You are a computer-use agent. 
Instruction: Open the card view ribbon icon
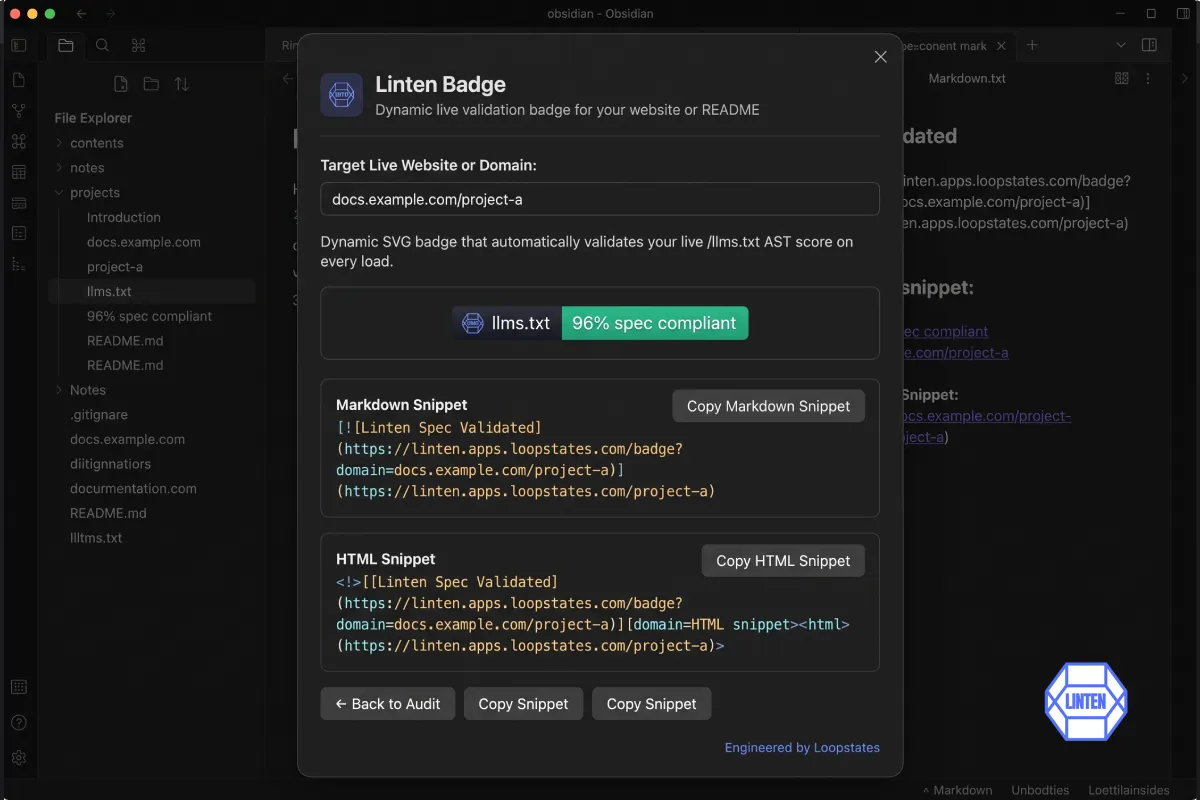[x=19, y=203]
